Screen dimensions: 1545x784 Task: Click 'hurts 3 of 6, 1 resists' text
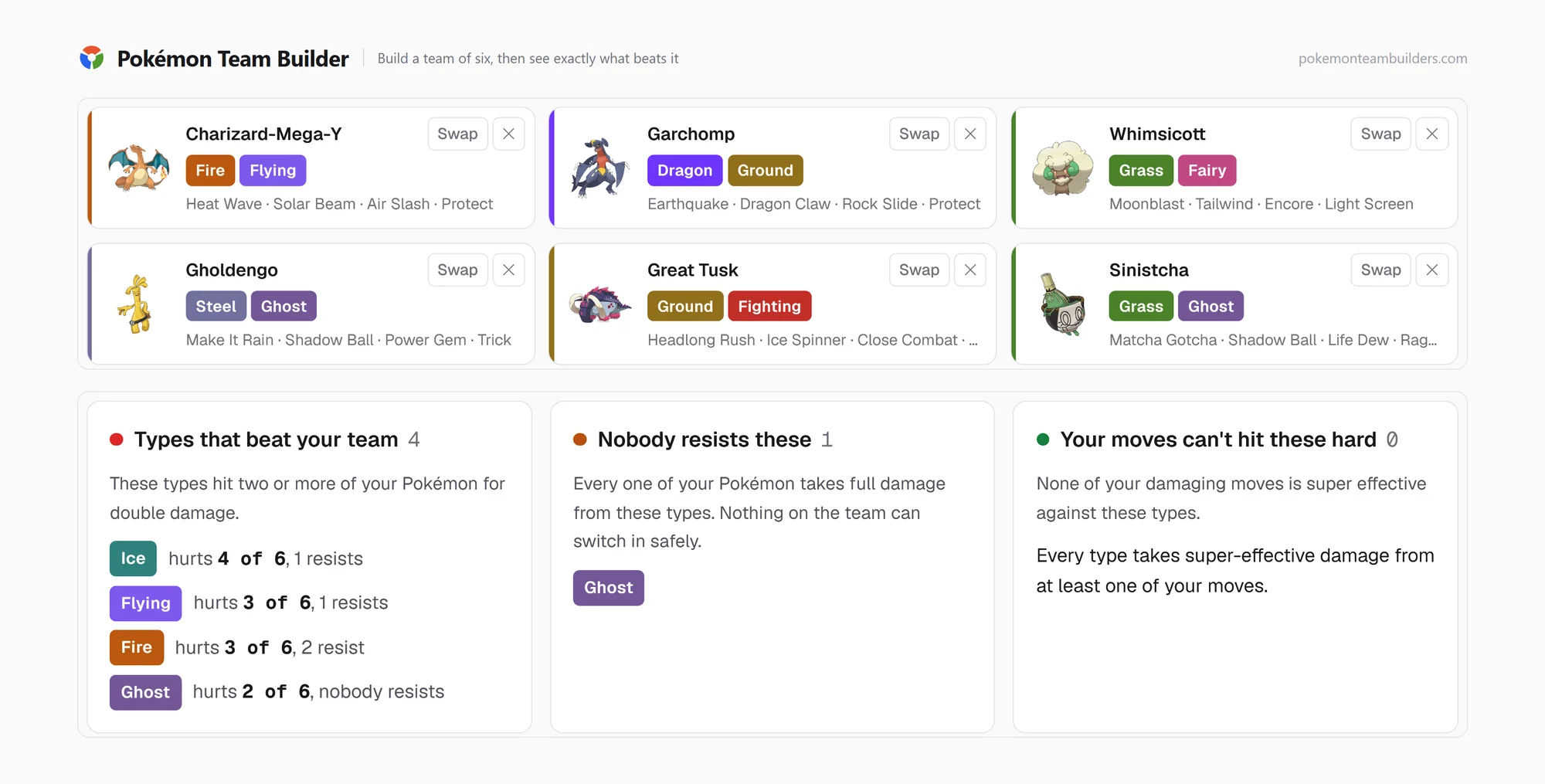tap(290, 603)
